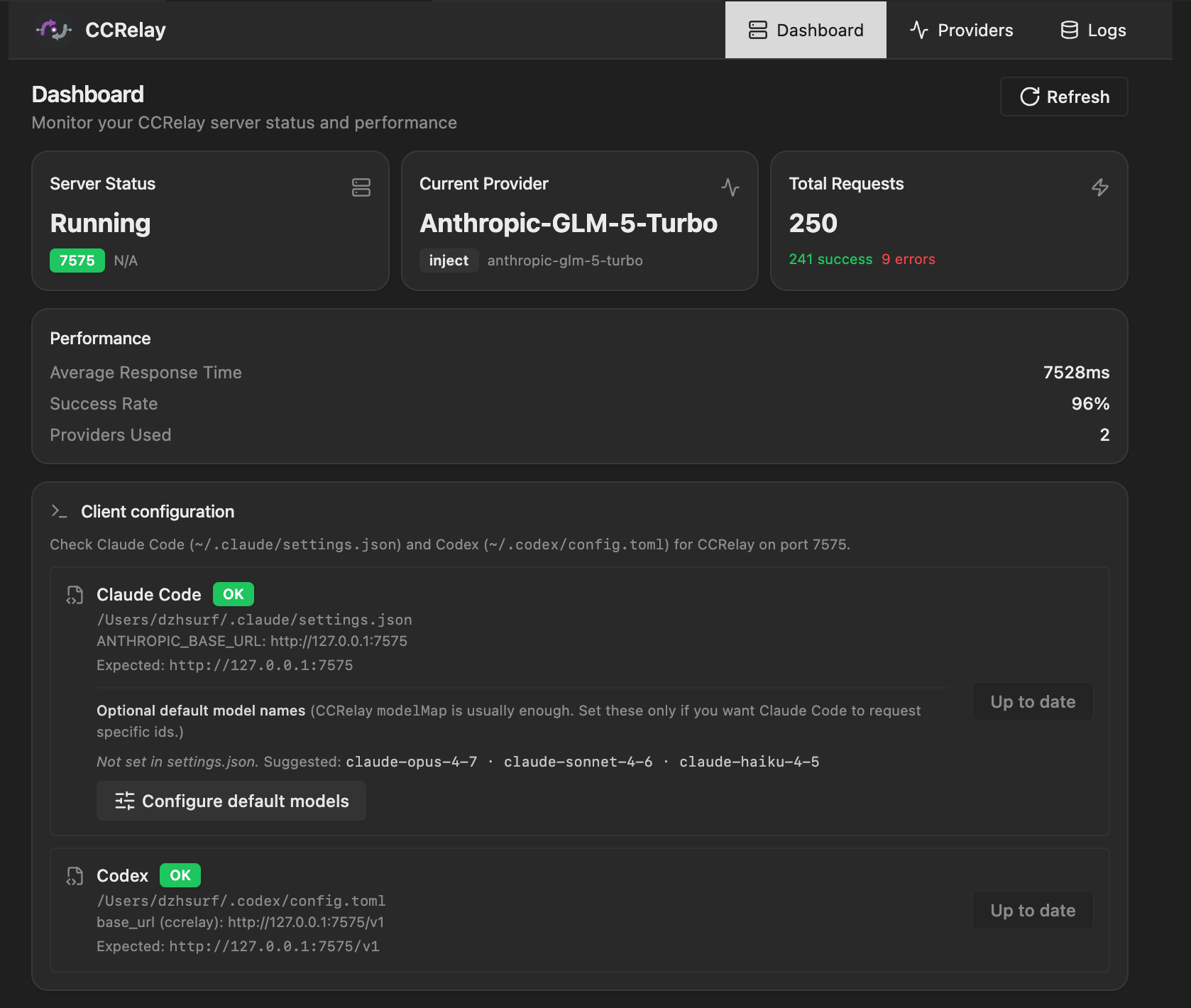1191x1008 pixels.
Task: Click the 9 errors text
Action: (x=909, y=259)
